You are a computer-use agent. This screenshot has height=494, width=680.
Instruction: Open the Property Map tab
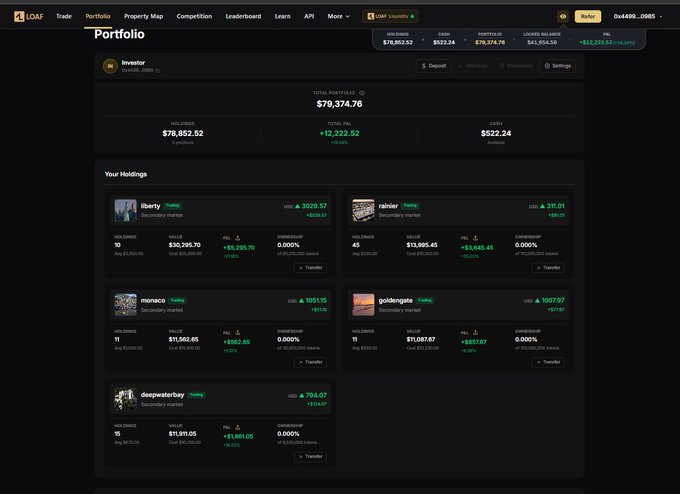pyautogui.click(x=144, y=16)
